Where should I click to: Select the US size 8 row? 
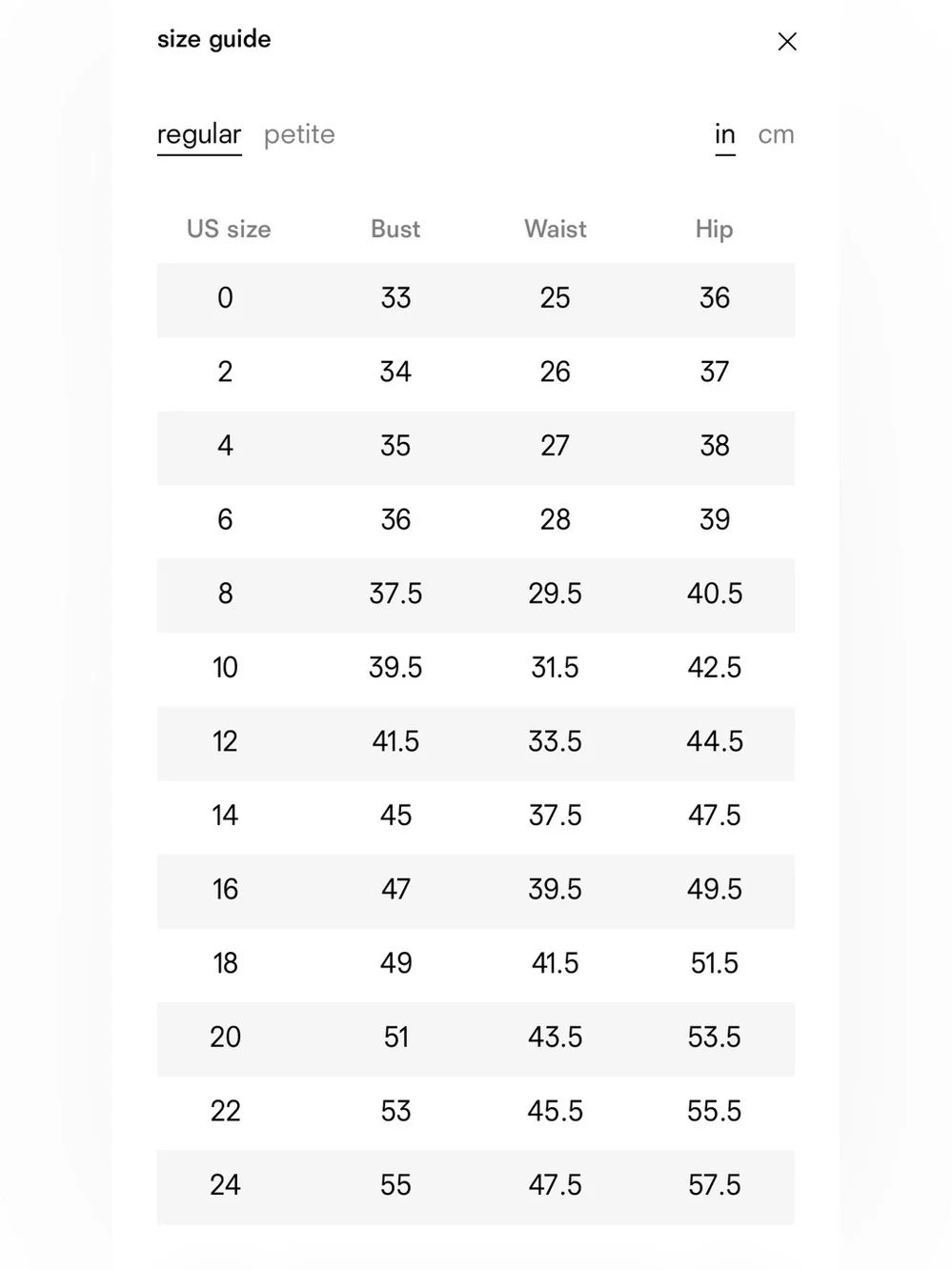476,595
